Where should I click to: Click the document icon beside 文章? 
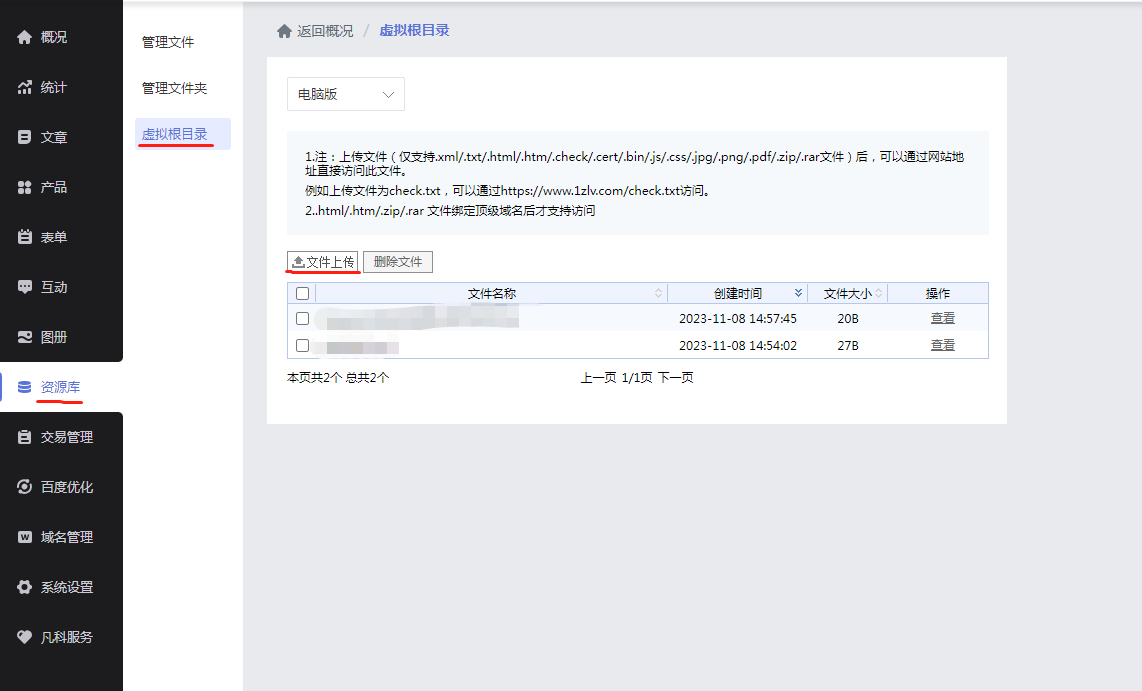[25, 137]
